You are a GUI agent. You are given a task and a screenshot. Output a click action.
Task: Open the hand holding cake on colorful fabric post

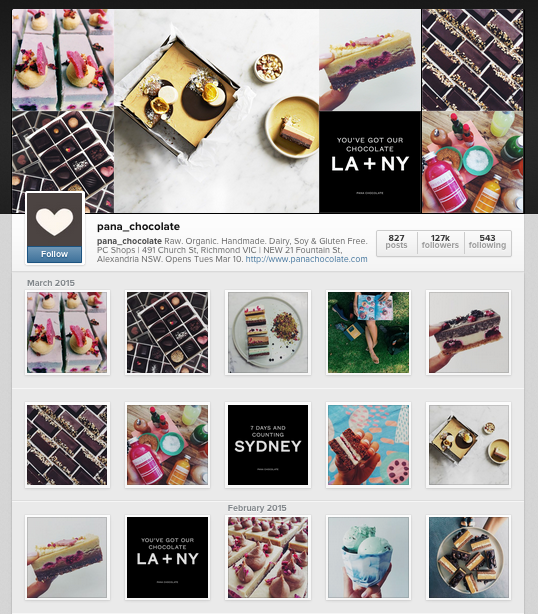tap(368, 445)
